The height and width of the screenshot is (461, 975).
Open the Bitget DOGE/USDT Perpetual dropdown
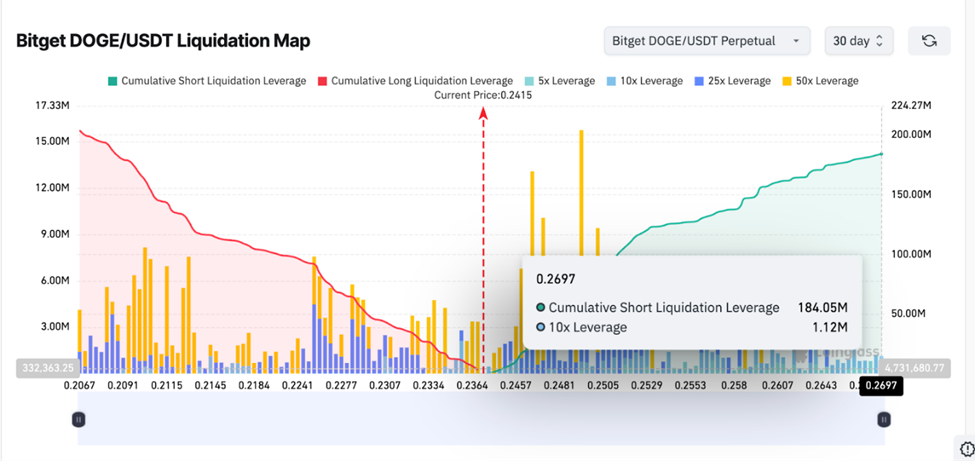[x=707, y=41]
